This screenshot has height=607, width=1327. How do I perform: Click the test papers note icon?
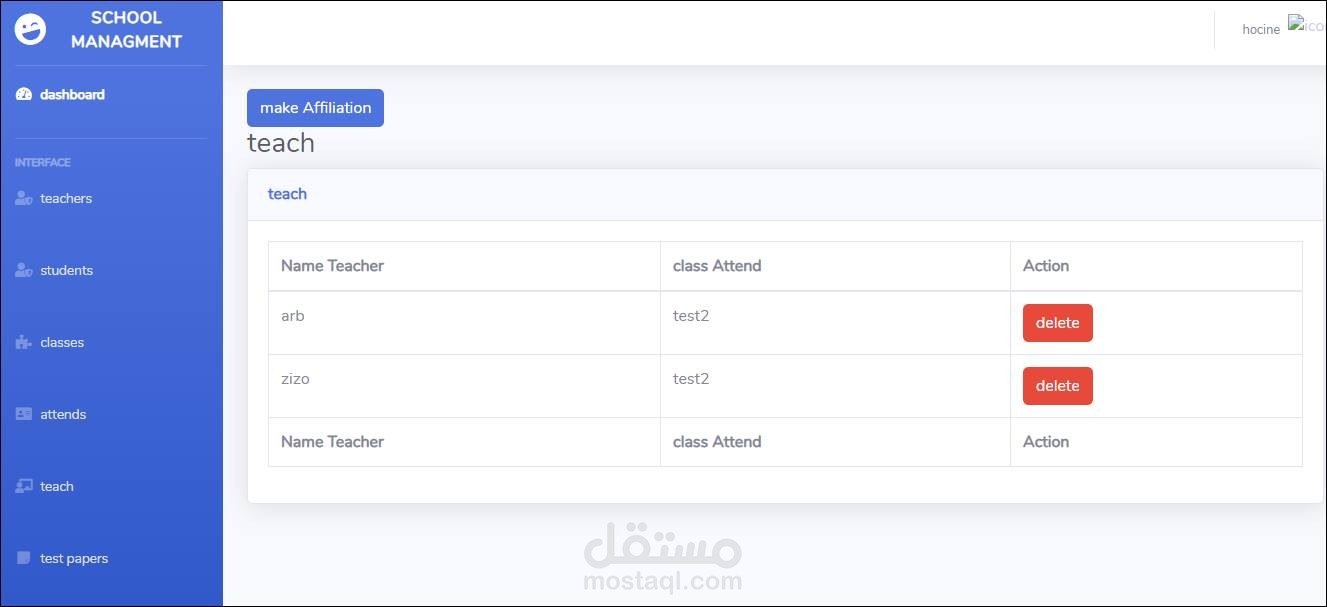pyautogui.click(x=24, y=558)
